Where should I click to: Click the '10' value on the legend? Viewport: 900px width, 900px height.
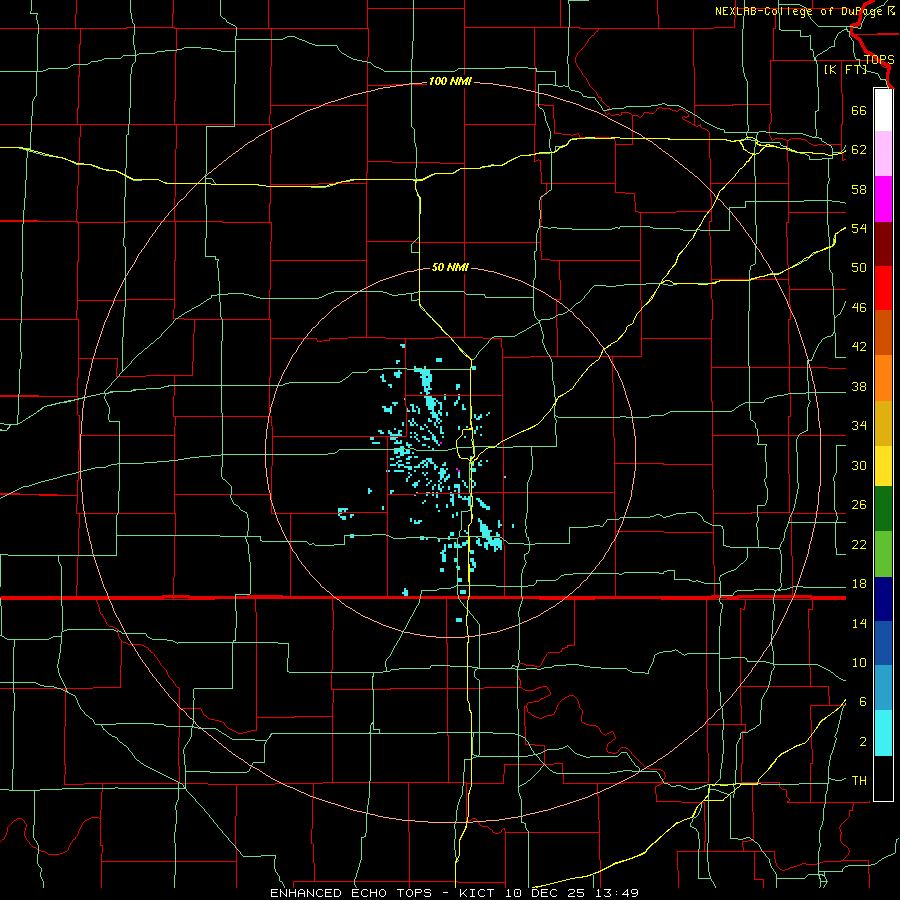[859, 662]
